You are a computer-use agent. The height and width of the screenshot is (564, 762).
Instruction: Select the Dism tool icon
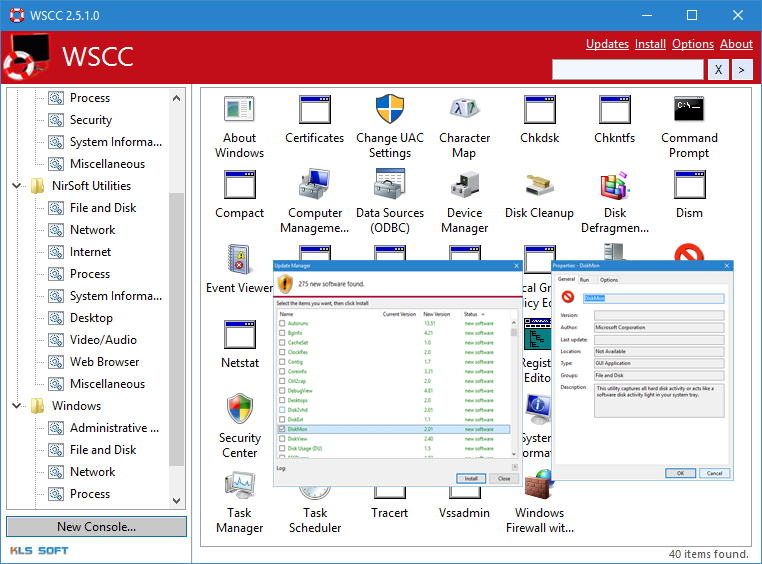click(x=689, y=184)
